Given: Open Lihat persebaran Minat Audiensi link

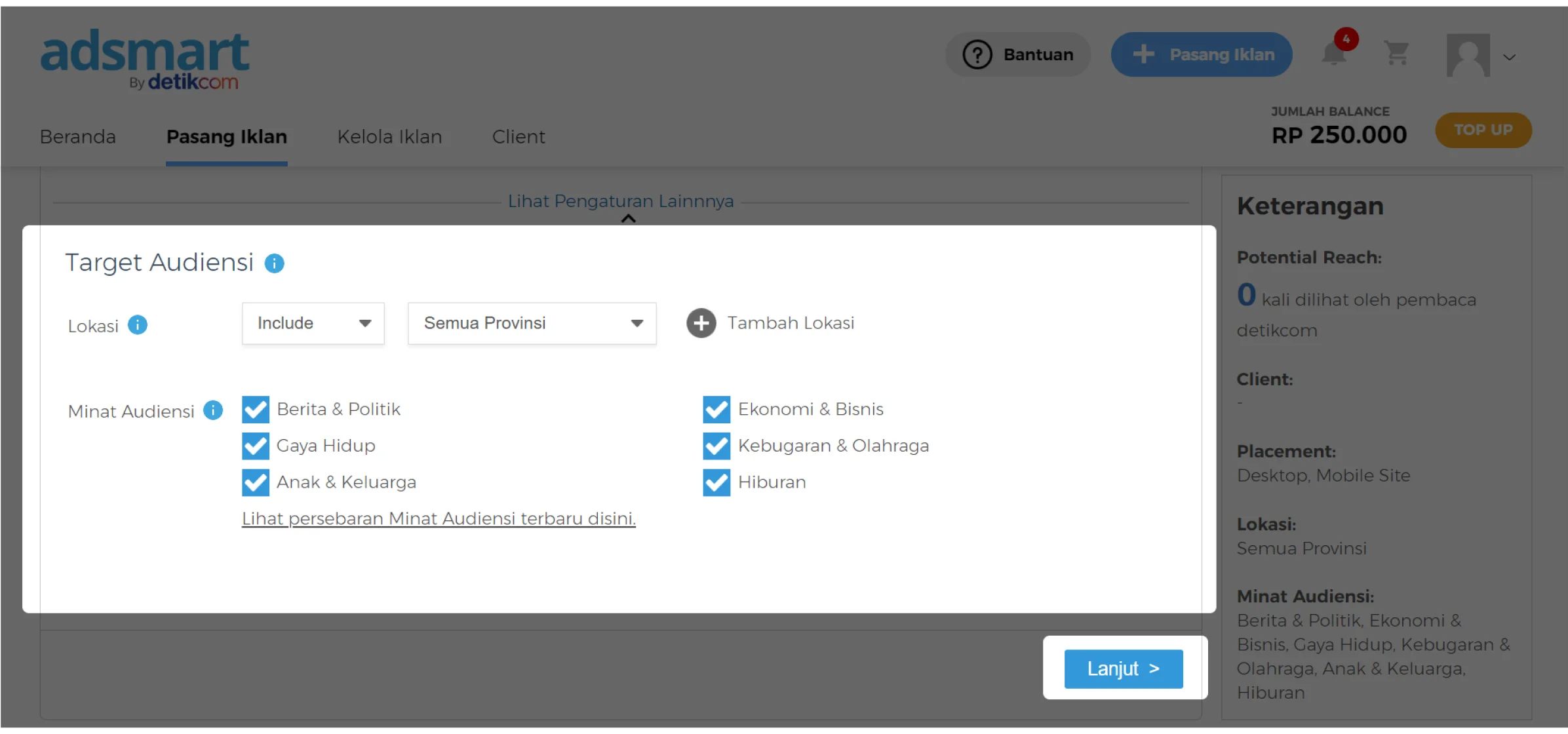Looking at the screenshot, I should point(438,518).
